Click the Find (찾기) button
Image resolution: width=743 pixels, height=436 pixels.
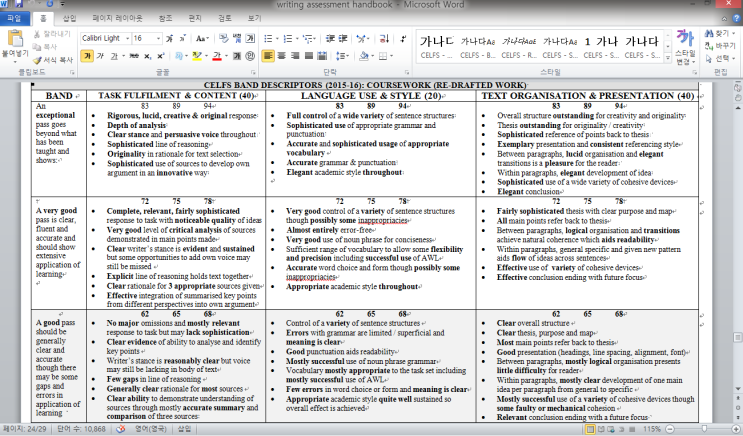[720, 34]
